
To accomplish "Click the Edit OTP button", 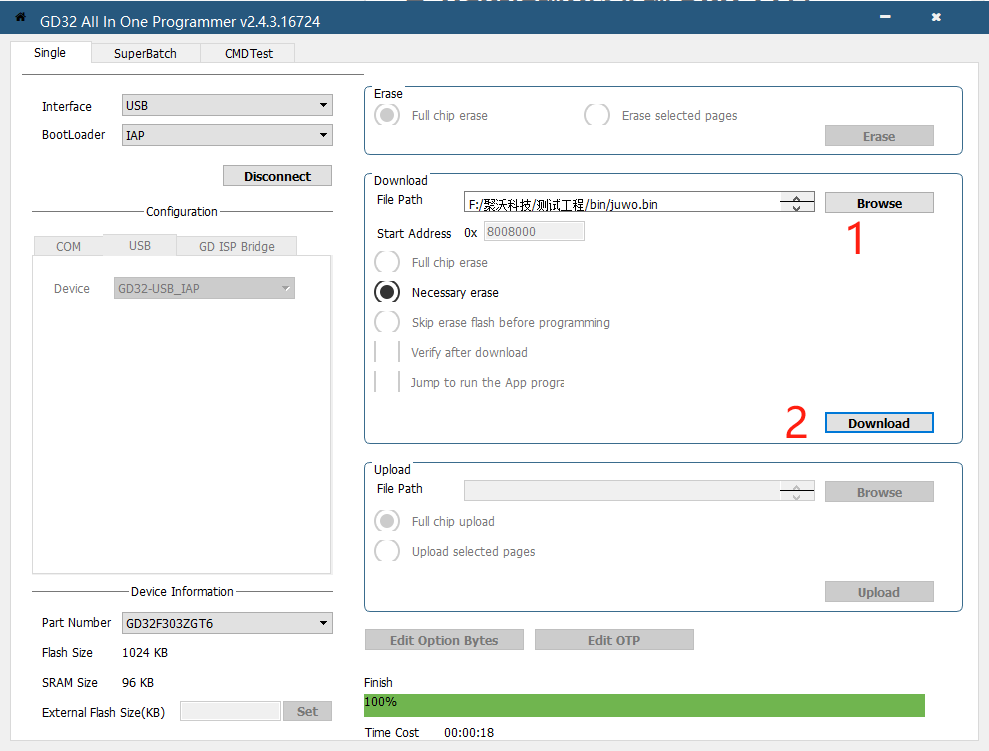I will click(614, 640).
